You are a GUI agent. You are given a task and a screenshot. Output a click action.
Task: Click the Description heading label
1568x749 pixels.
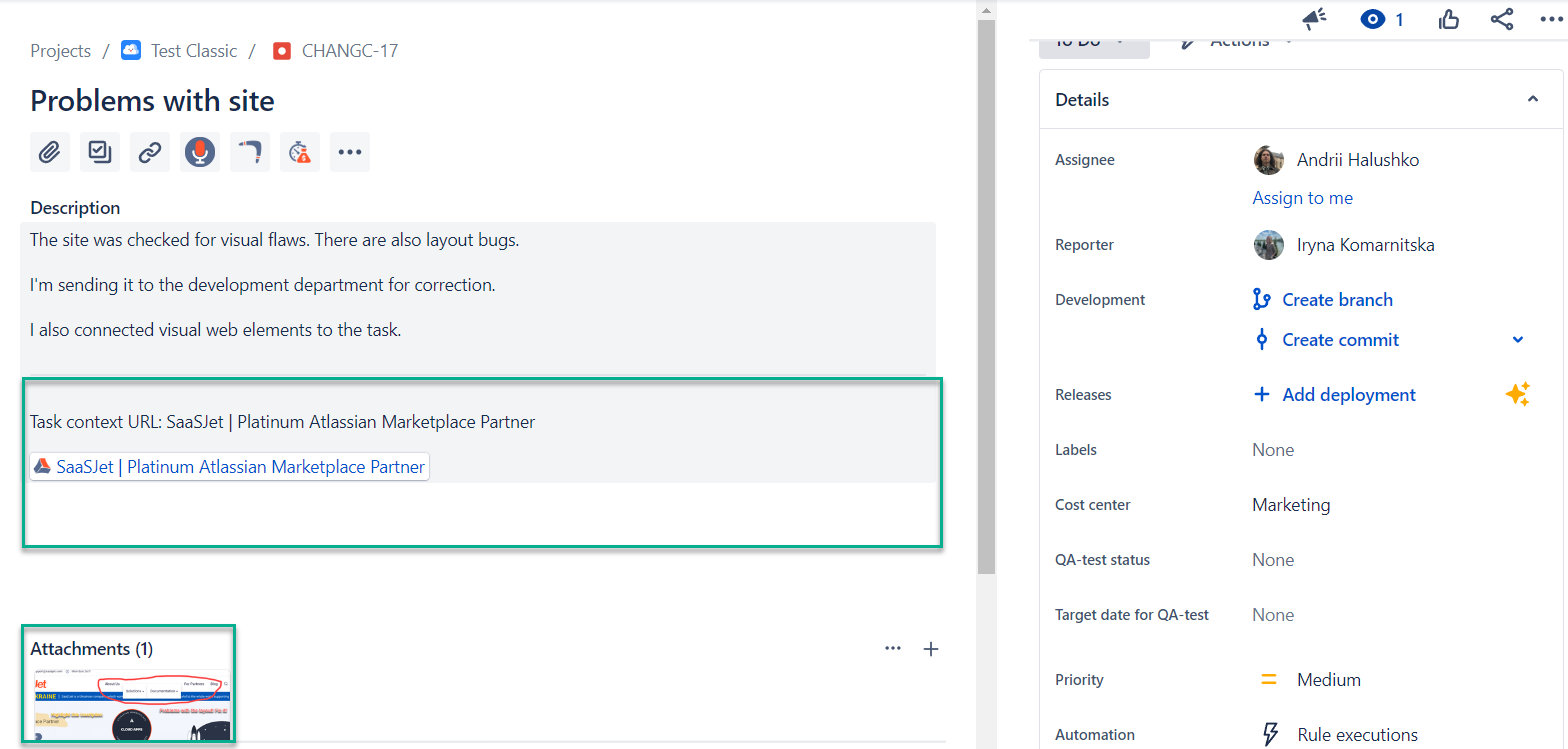tap(75, 208)
